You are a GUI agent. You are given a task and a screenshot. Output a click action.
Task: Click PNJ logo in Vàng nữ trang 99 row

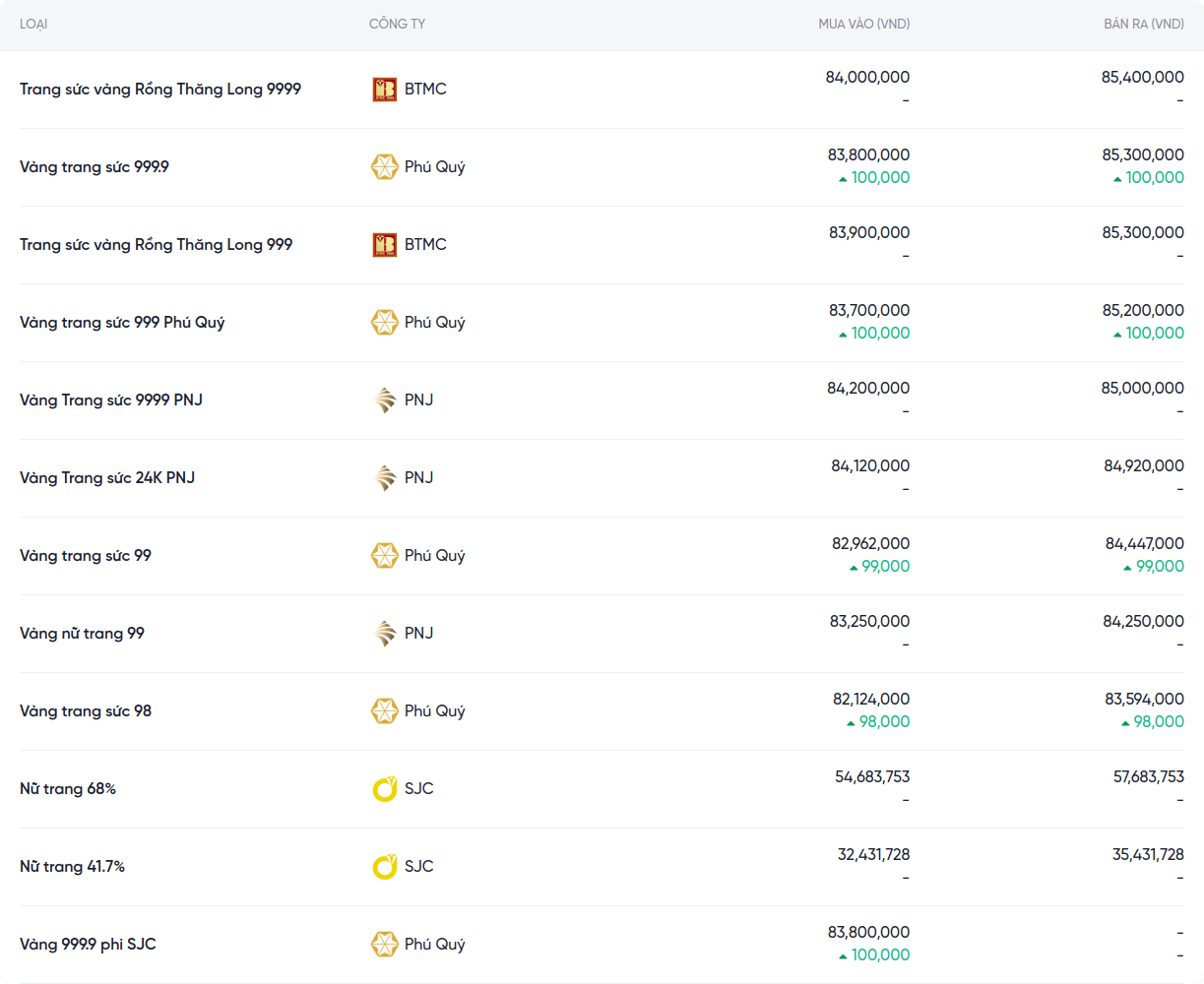pos(384,634)
